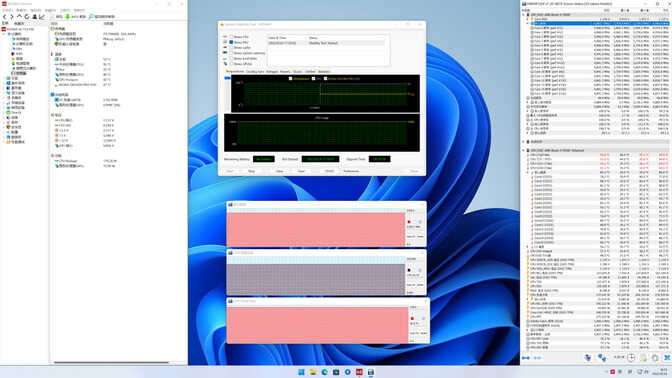Click Stop button in stability test
Viewport: 672px width, 378px height.
coord(252,171)
